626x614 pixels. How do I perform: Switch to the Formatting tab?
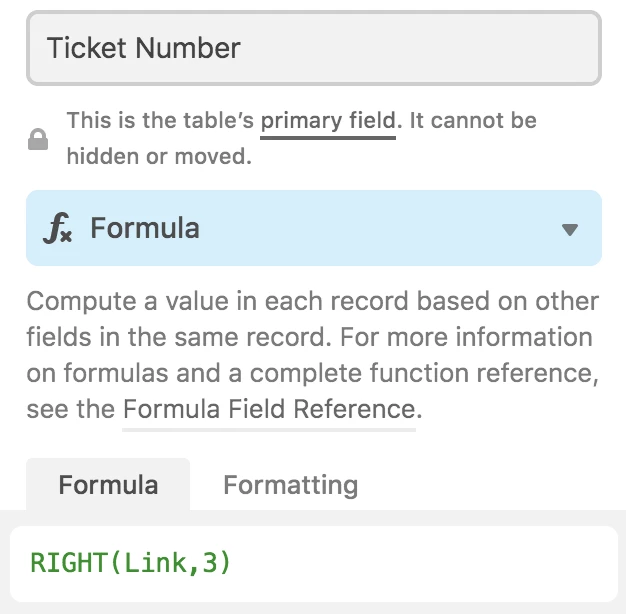pyautogui.click(x=290, y=485)
